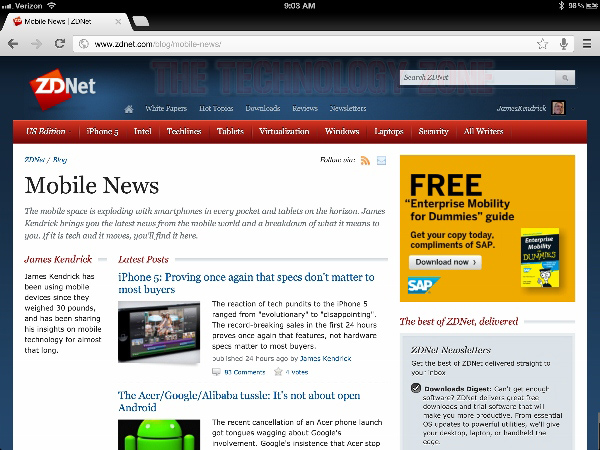
Task: Open the Downloads nav link
Action: [263, 108]
